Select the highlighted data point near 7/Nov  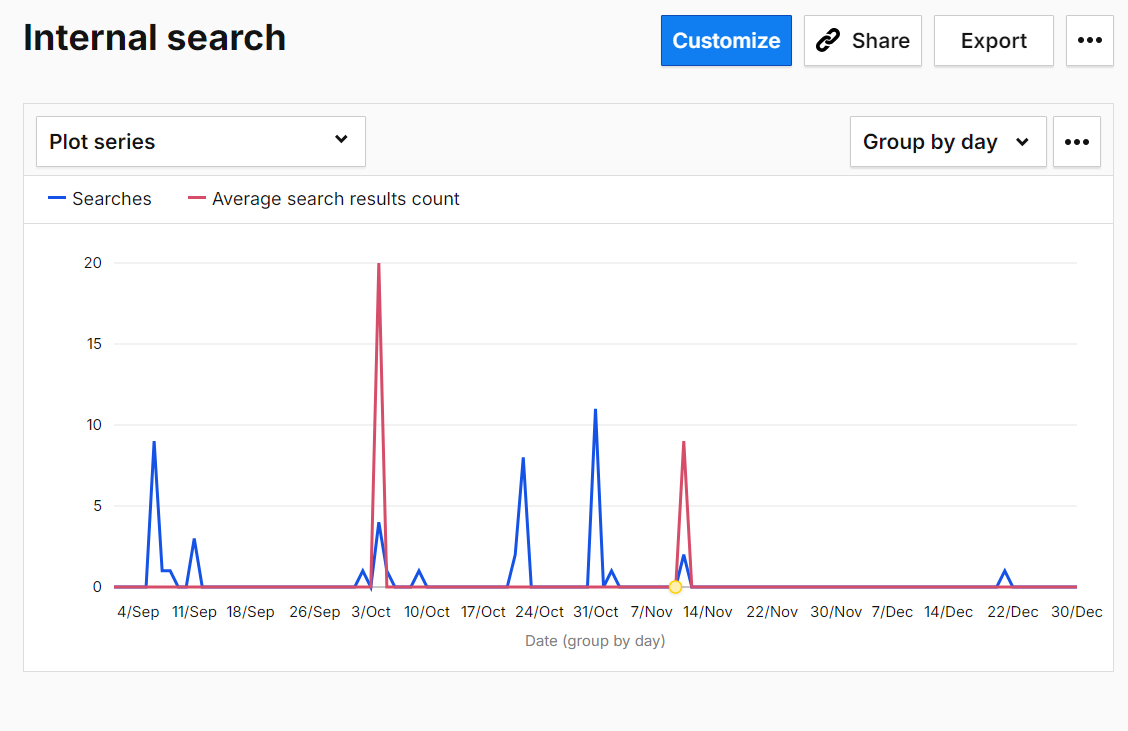tap(675, 587)
